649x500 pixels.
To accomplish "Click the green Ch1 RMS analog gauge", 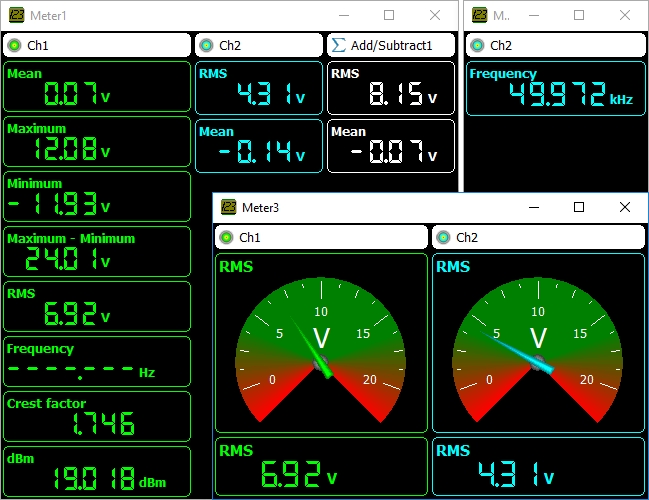I will (x=321, y=343).
